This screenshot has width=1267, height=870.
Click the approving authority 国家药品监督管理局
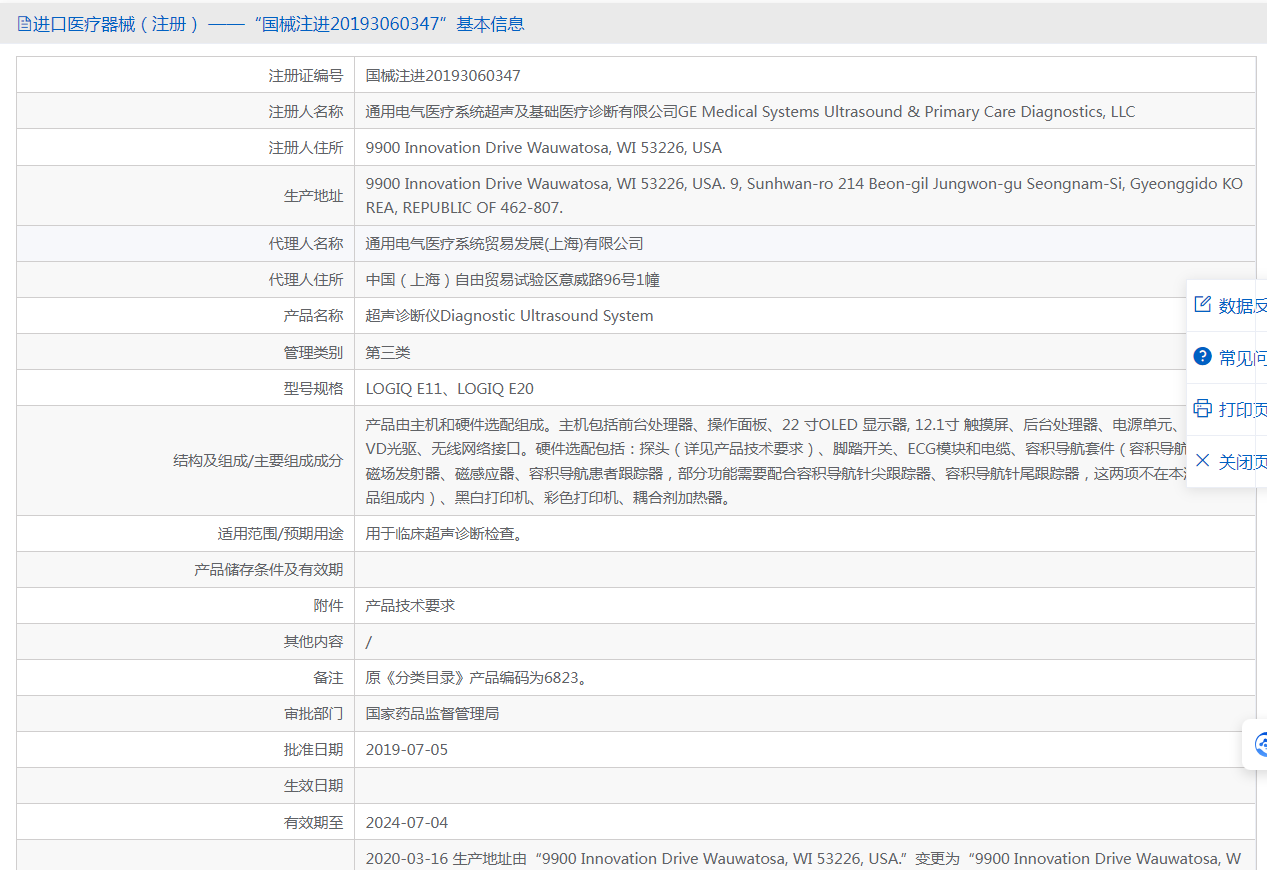point(433,714)
